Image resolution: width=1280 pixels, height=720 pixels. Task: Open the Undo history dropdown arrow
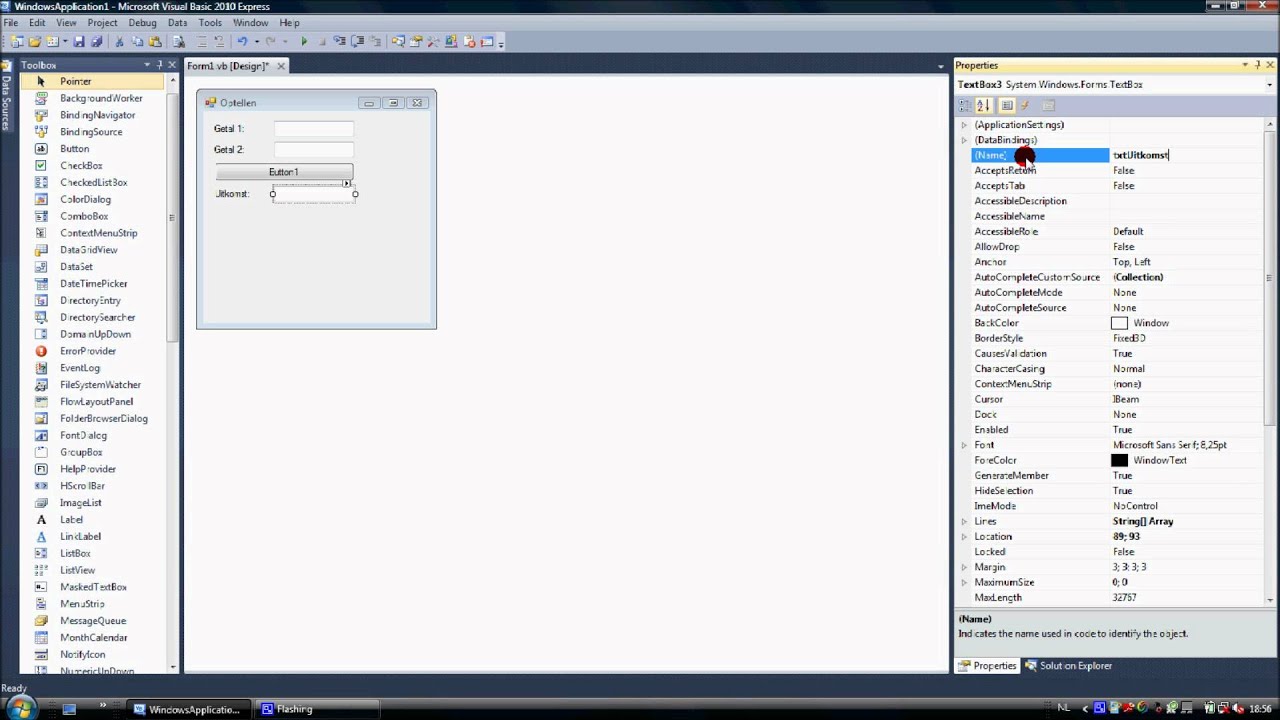[256, 41]
